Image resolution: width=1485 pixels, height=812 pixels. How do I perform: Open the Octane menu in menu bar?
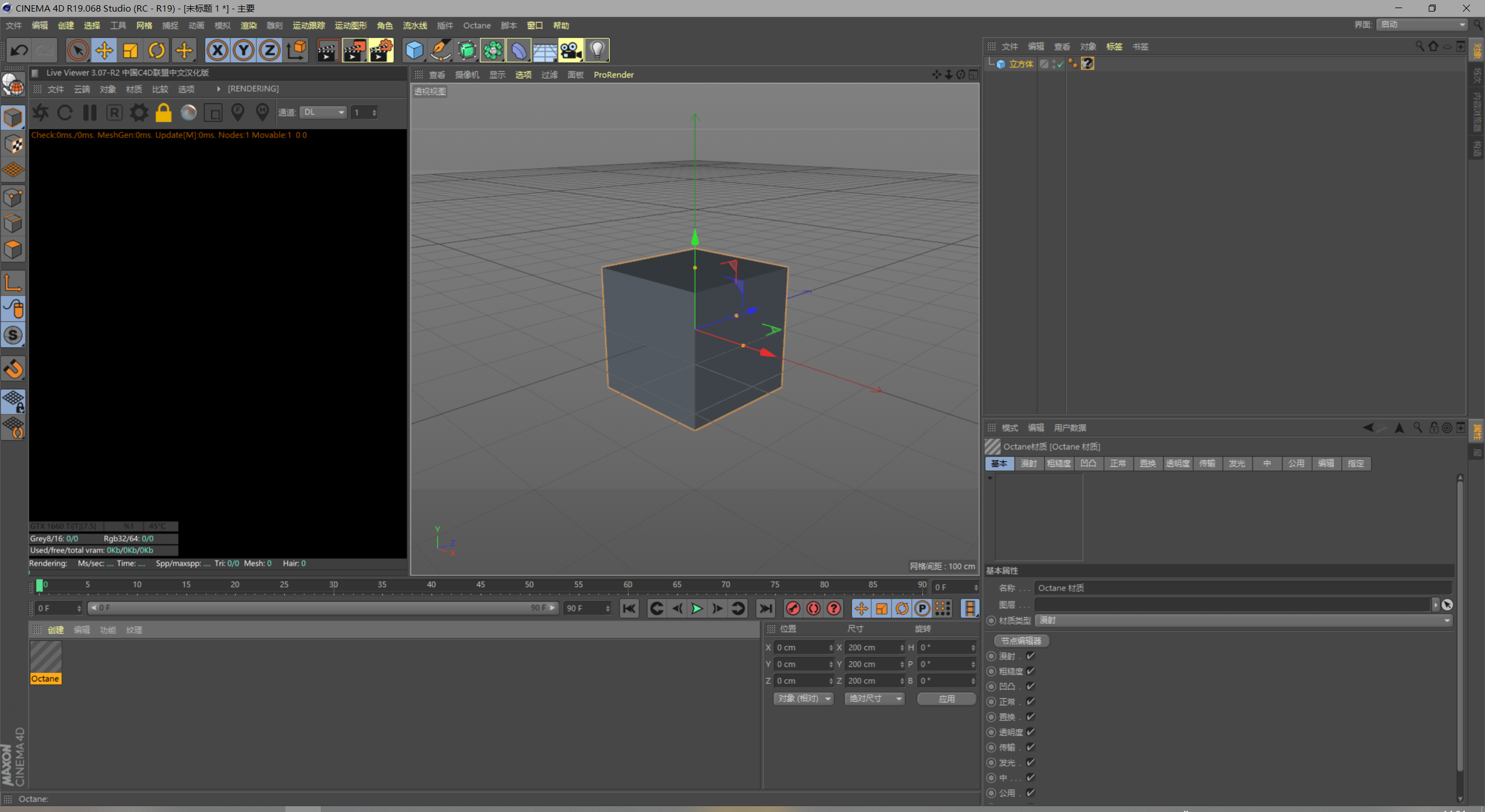(477, 26)
